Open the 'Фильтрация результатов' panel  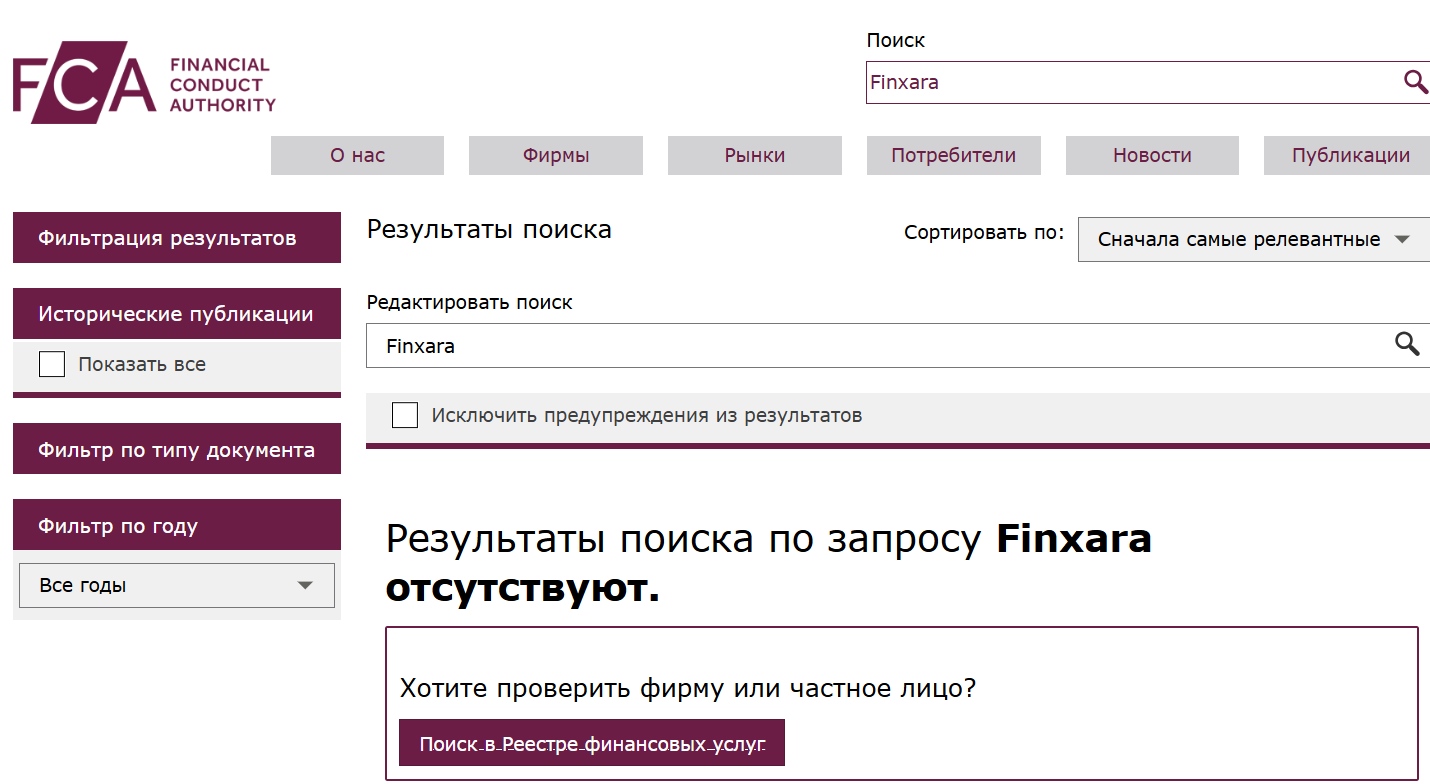click(x=176, y=237)
